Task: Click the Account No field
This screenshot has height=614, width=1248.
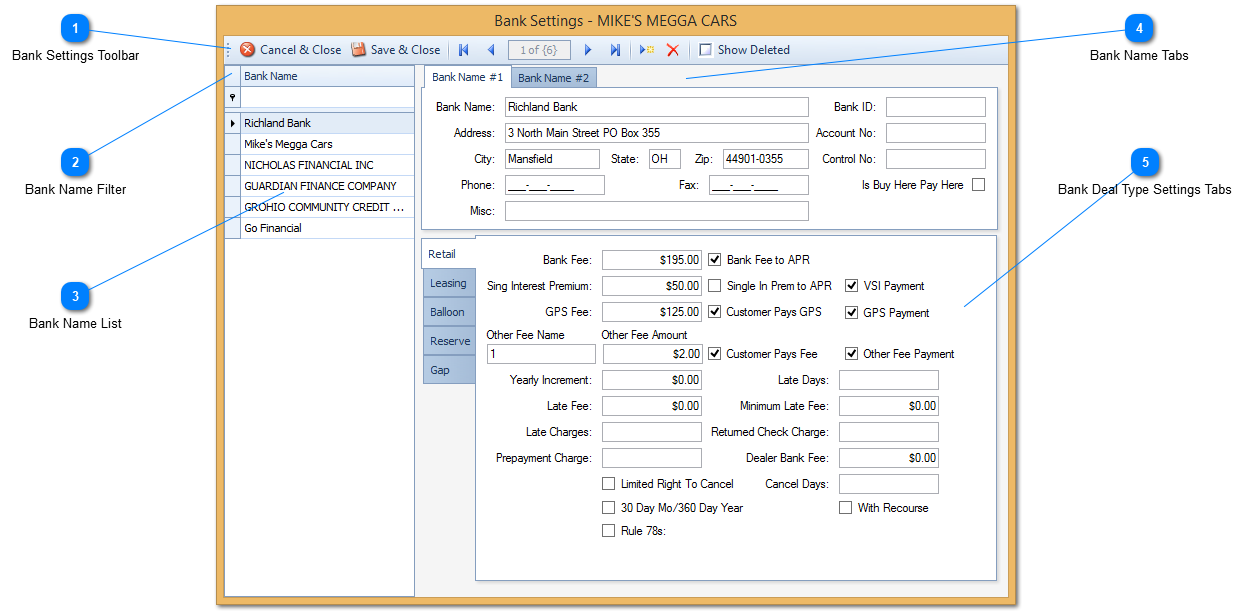Action: [935, 133]
